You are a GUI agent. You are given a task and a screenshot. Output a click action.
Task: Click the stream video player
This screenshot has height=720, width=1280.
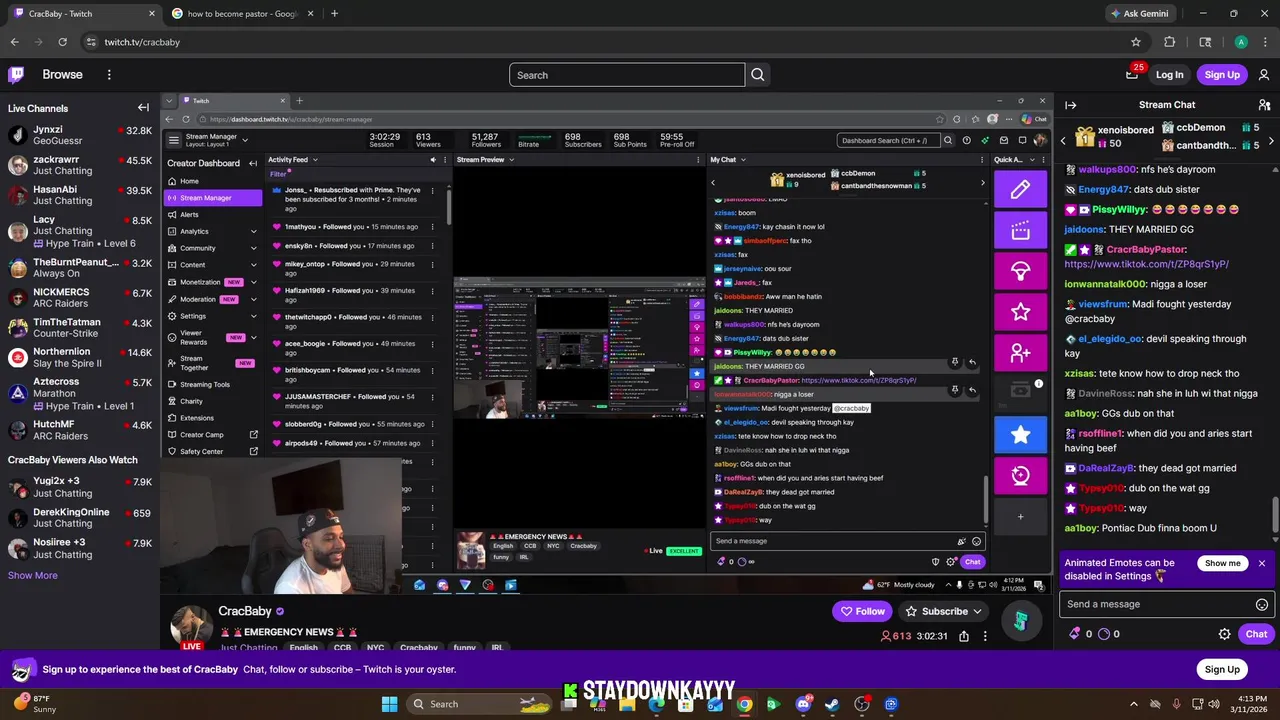pos(607,343)
